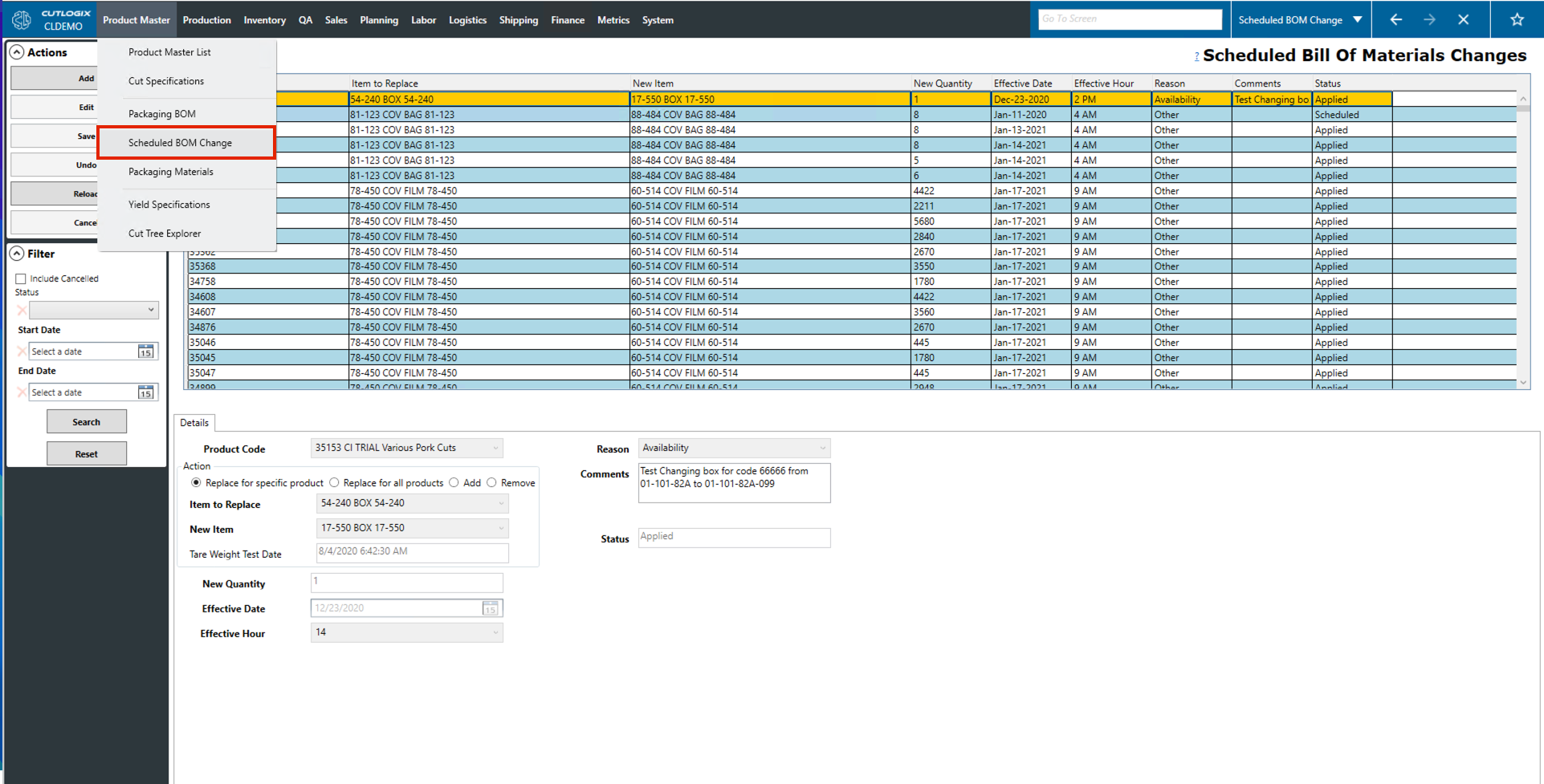Open the Inventory menu
The width and height of the screenshot is (1544, 784).
coord(264,20)
